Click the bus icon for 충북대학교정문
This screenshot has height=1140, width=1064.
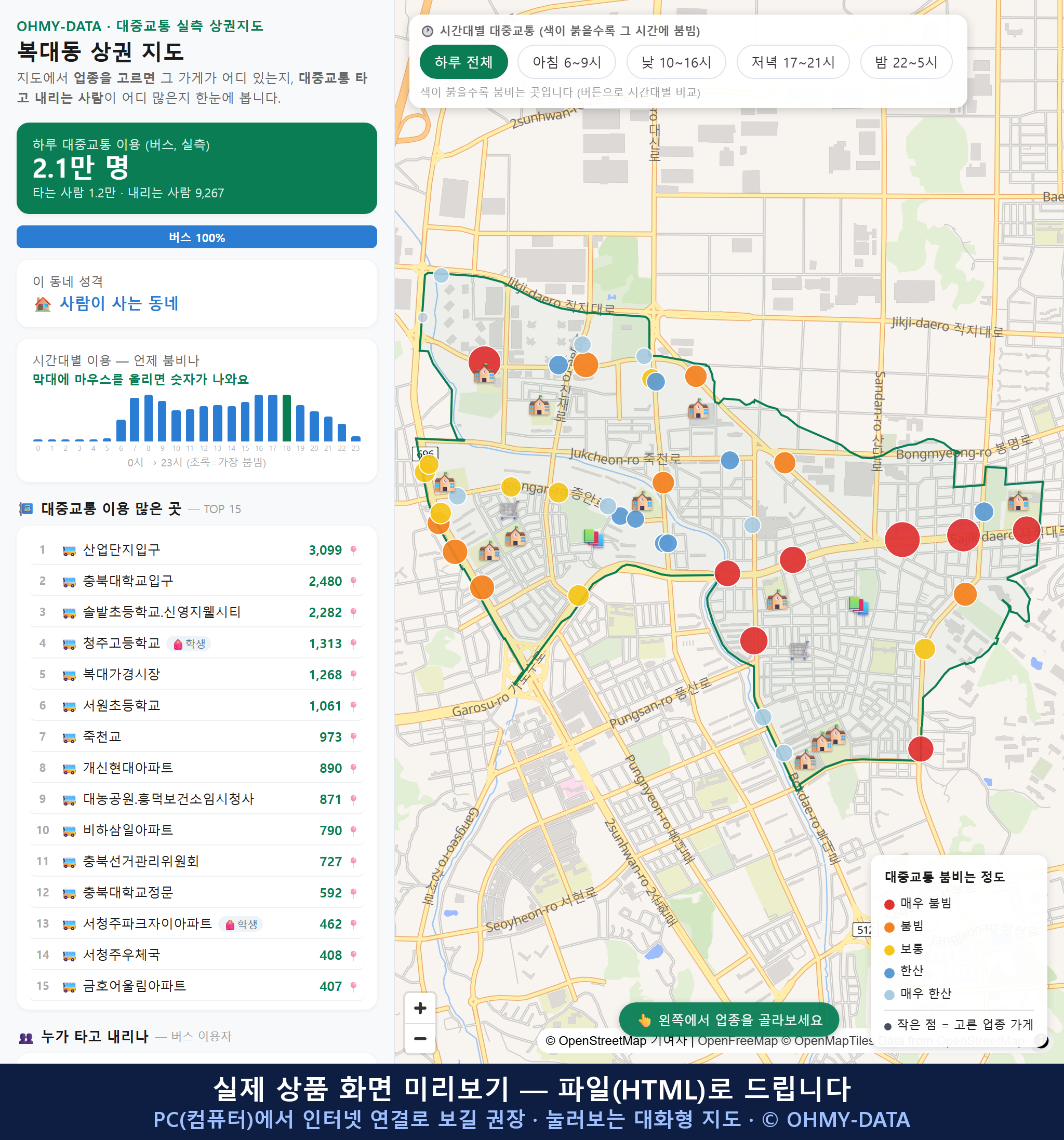(69, 893)
